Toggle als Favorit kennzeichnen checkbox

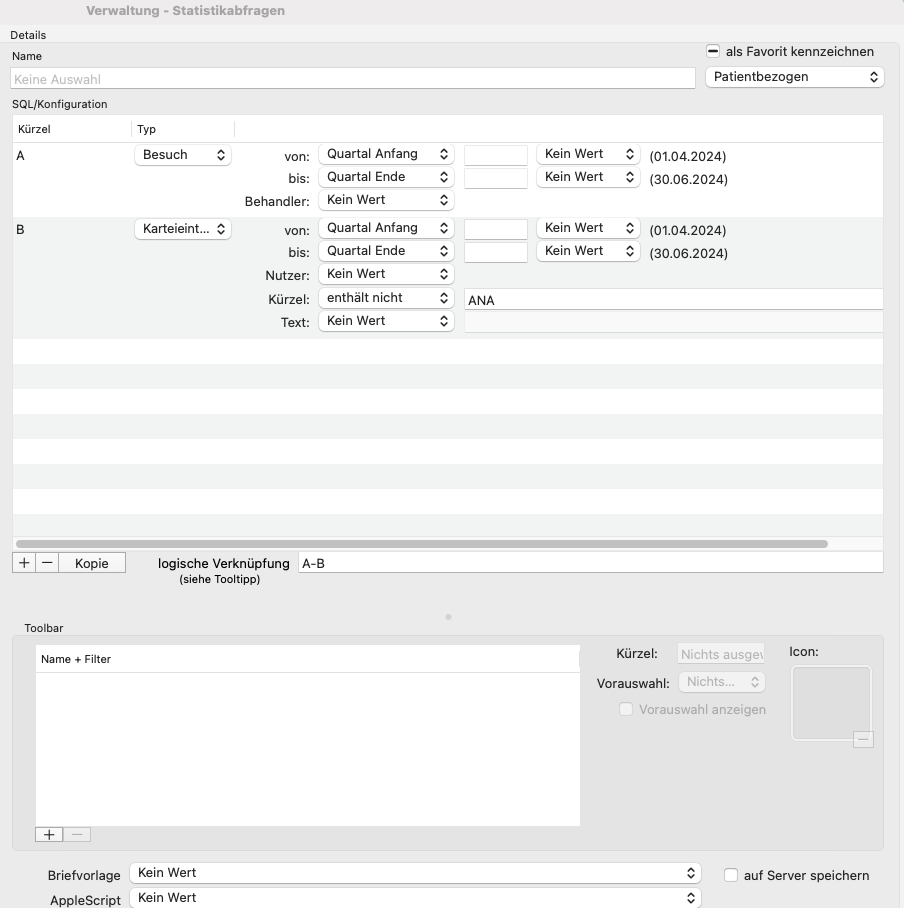tap(713, 52)
